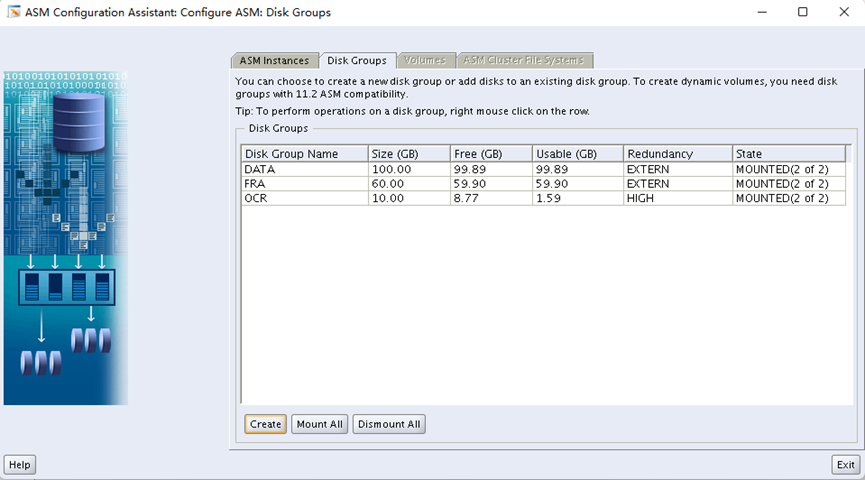The height and width of the screenshot is (480, 865).
Task: Click the 100.00 size cell
Action: point(409,169)
